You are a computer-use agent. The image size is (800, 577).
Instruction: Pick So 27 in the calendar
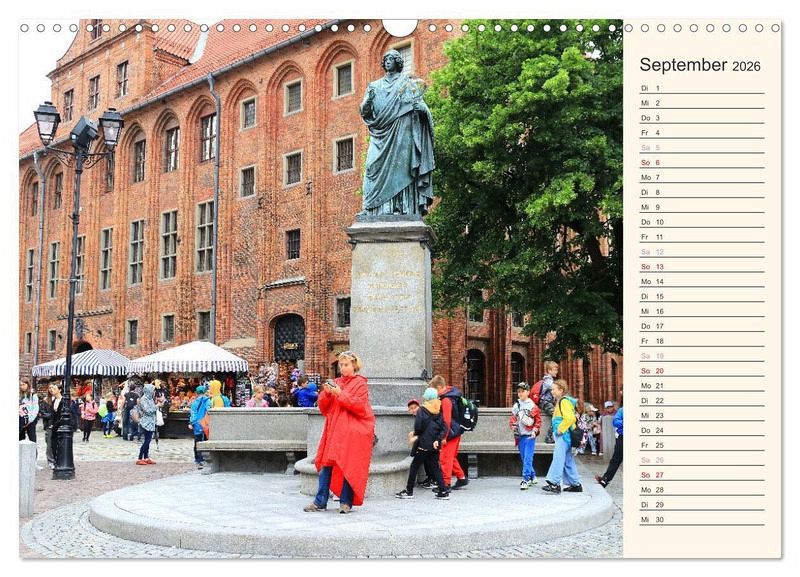[x=701, y=475]
